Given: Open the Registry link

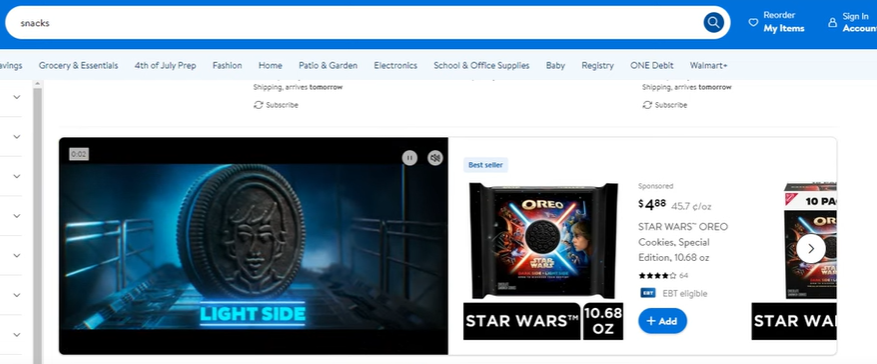Looking at the screenshot, I should point(597,65).
